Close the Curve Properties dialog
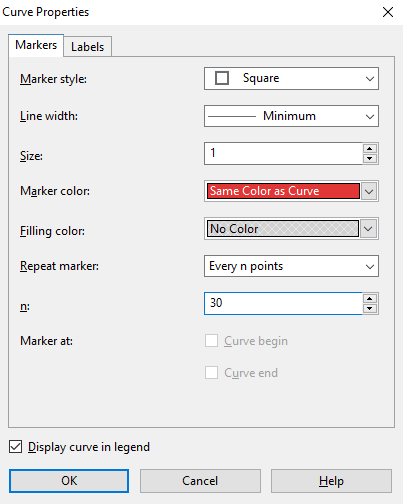 [388, 12]
